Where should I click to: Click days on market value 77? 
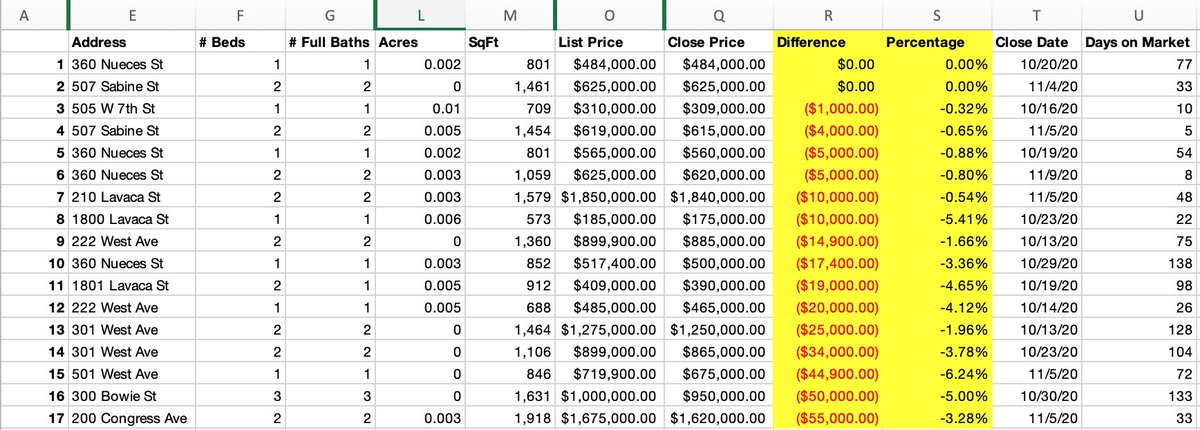pyautogui.click(x=1141, y=64)
